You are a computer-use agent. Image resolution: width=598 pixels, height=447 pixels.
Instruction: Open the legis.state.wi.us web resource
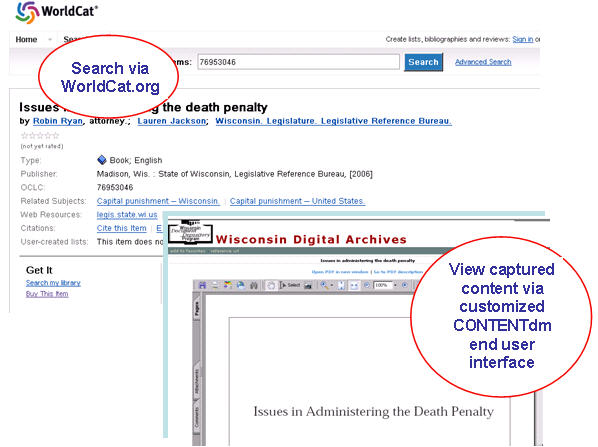pos(127,215)
